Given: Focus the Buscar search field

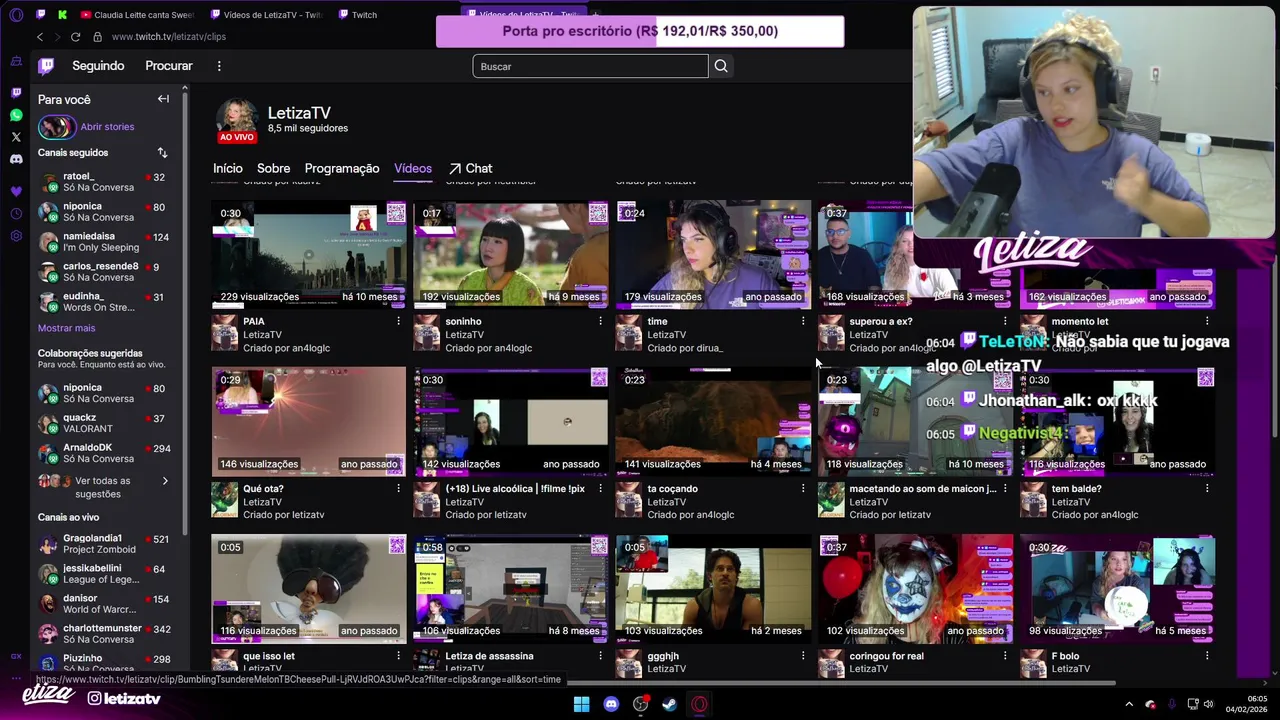Looking at the screenshot, I should (590, 66).
